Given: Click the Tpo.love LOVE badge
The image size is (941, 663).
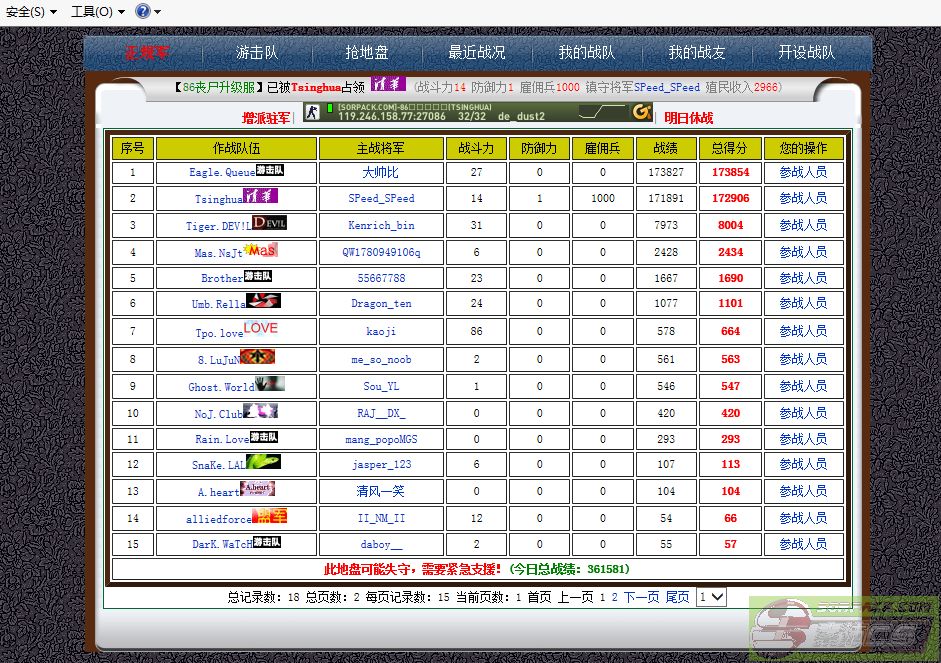Looking at the screenshot, I should (x=261, y=328).
